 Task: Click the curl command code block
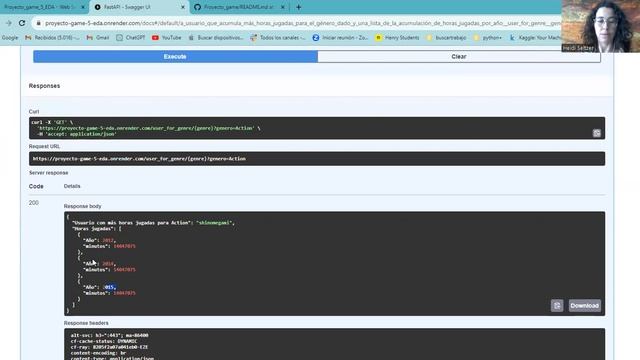tap(317, 128)
